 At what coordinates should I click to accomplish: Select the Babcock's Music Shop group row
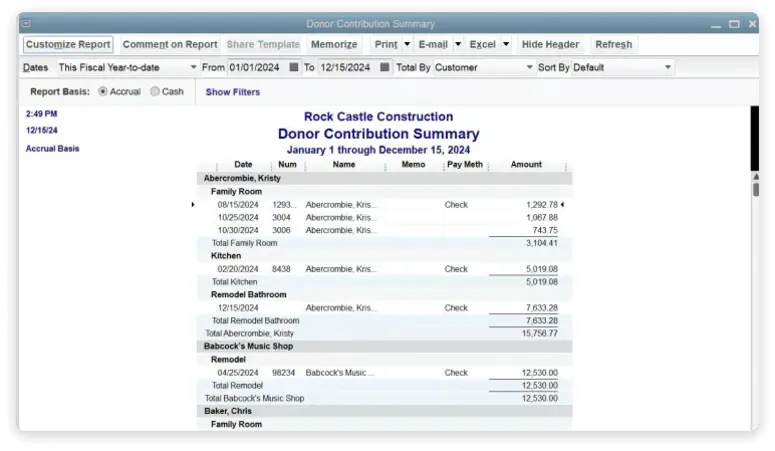click(385, 346)
